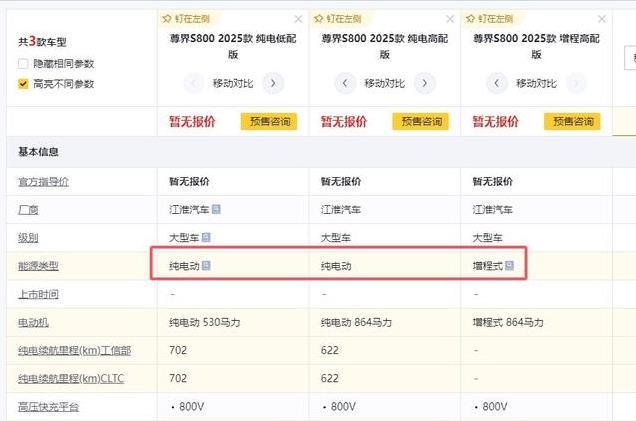This screenshot has width=636, height=421.
Task: Click 预售咨询 for the 增程高配版
Action: pyautogui.click(x=572, y=121)
